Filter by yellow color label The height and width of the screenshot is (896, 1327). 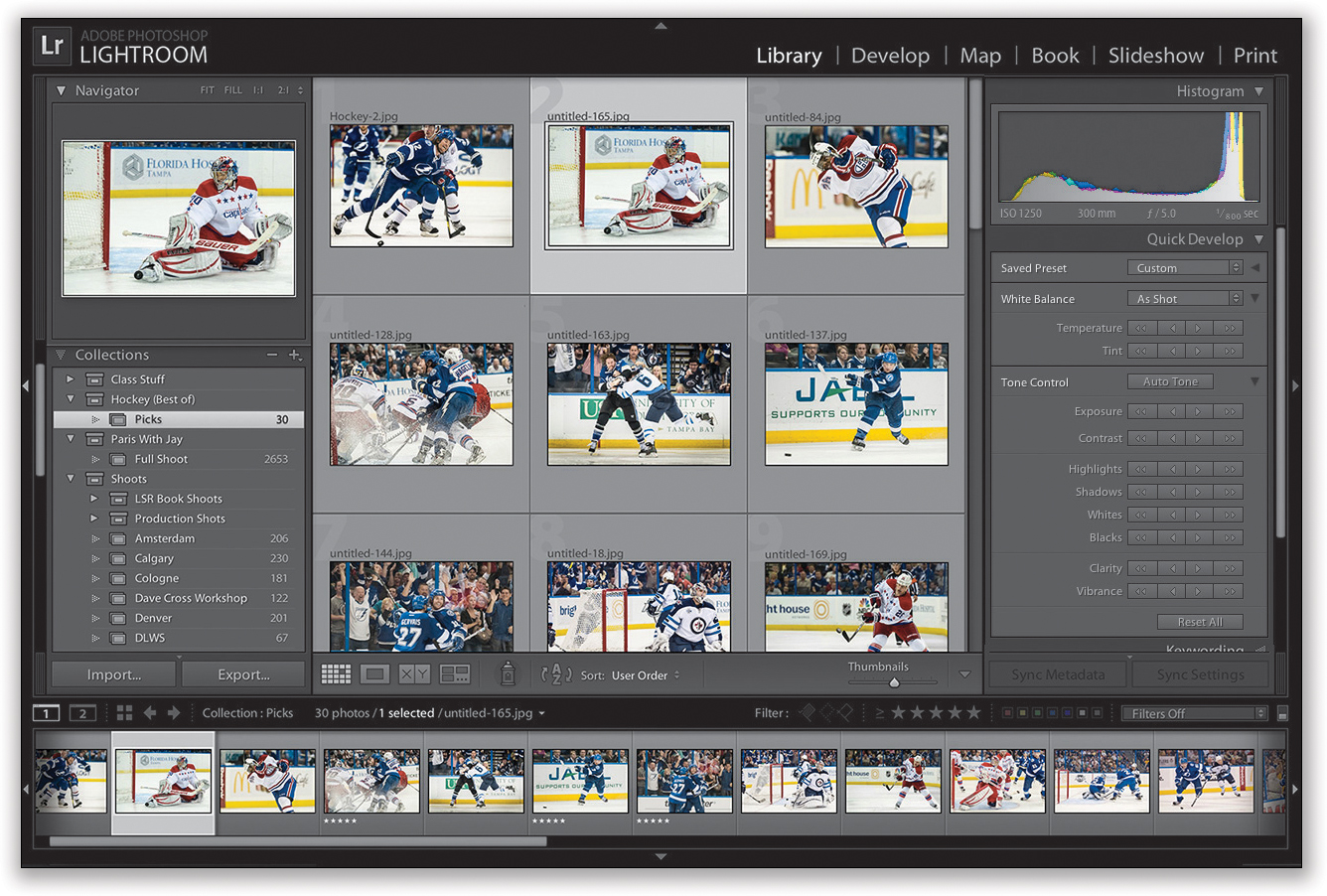[x=1023, y=713]
